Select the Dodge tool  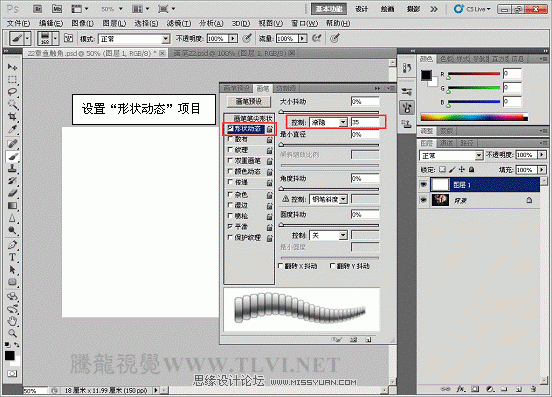12,231
